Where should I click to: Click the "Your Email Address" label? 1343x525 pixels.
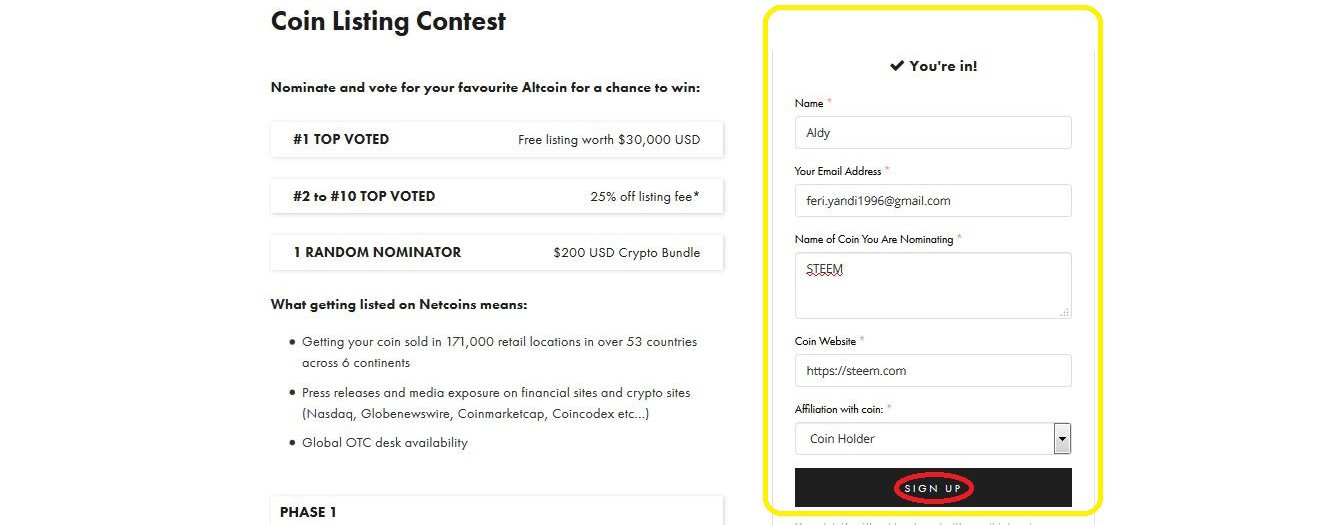click(838, 172)
